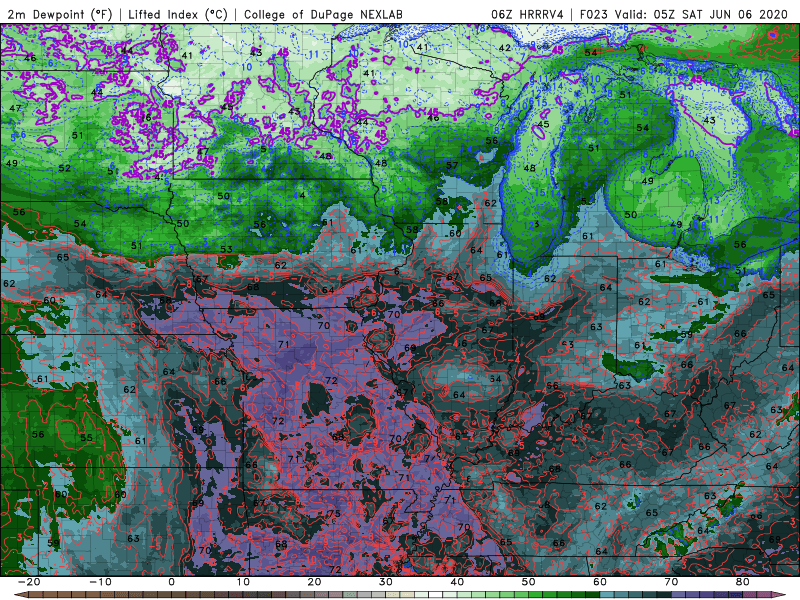Click the dewpoint value 57 on the map
Viewport: 800px width, 600px height.
(452, 165)
